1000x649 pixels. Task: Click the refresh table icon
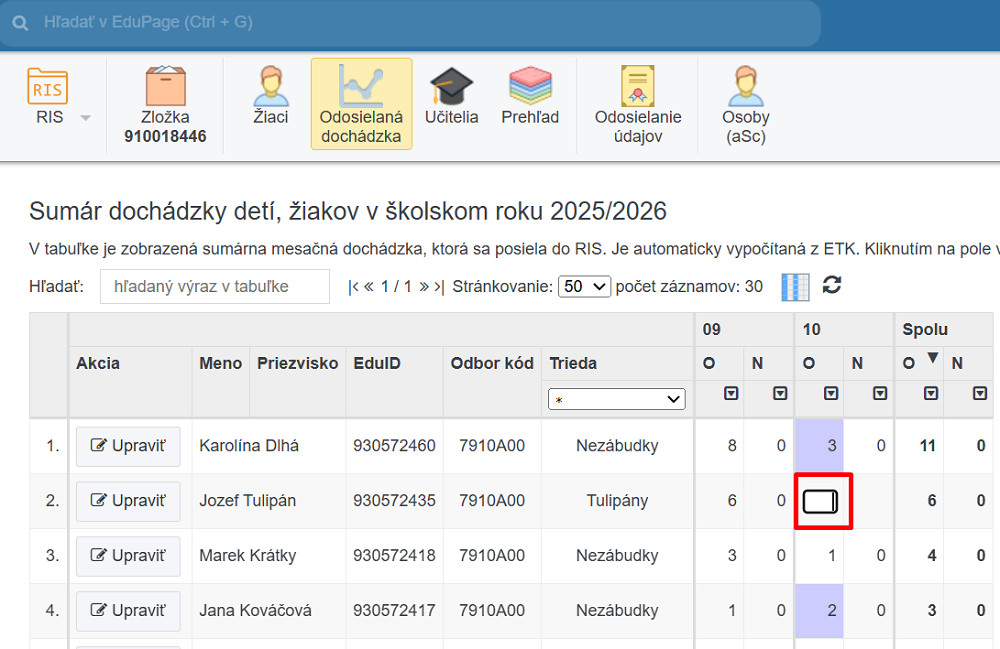[x=832, y=285]
